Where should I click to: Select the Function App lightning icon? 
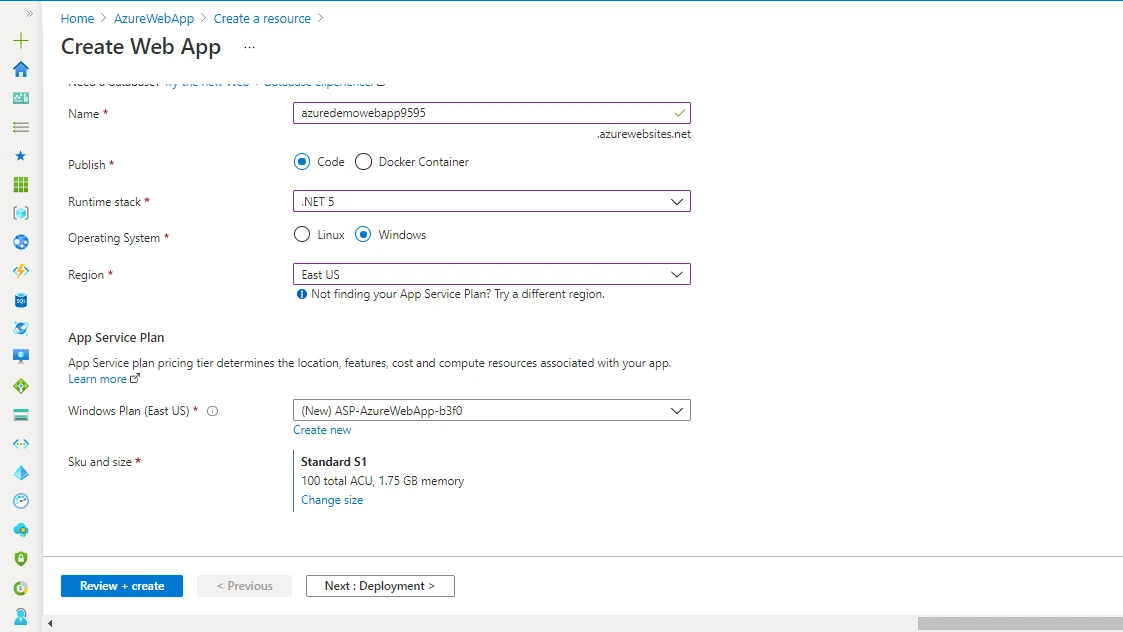pos(20,270)
